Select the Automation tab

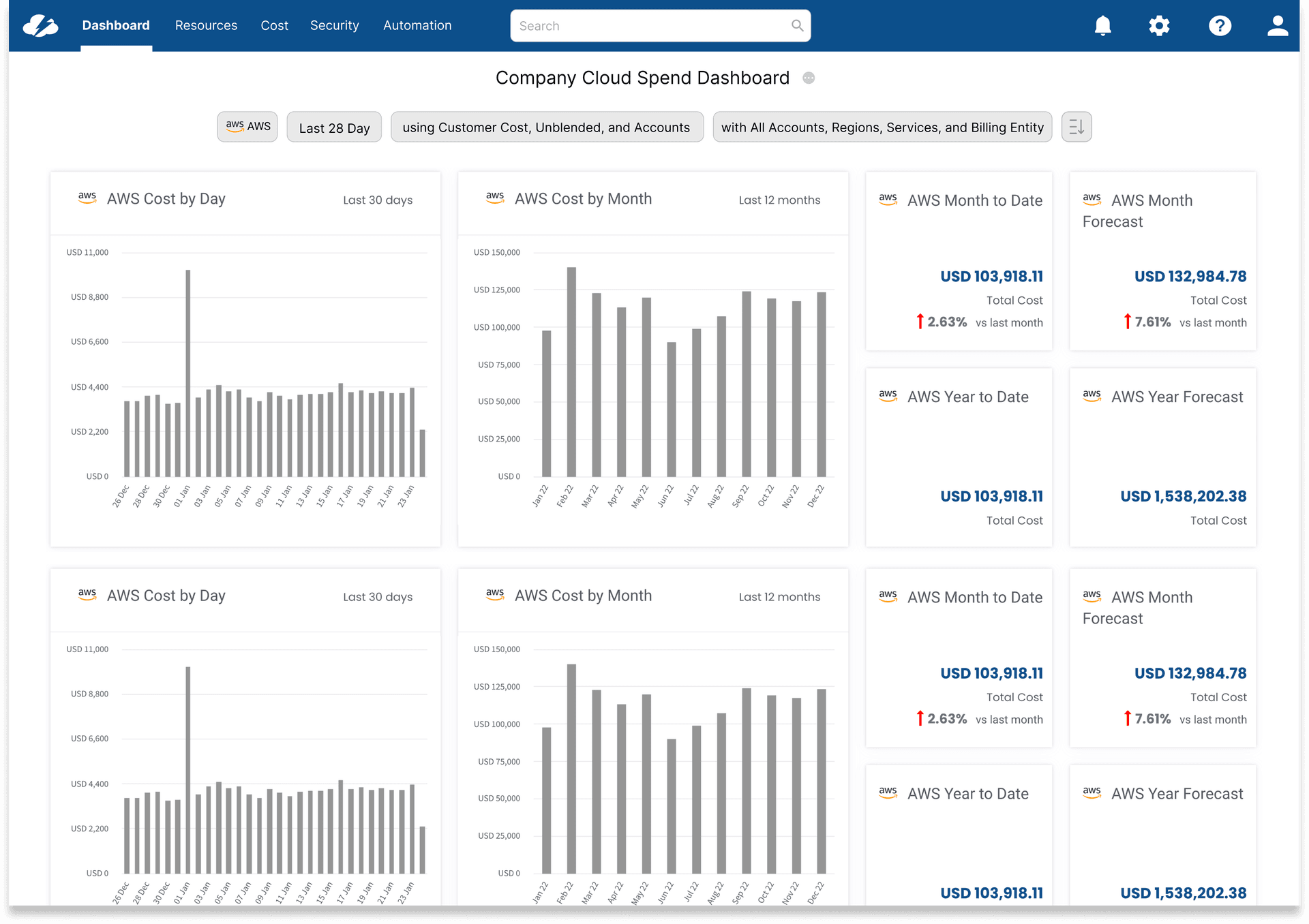[417, 26]
